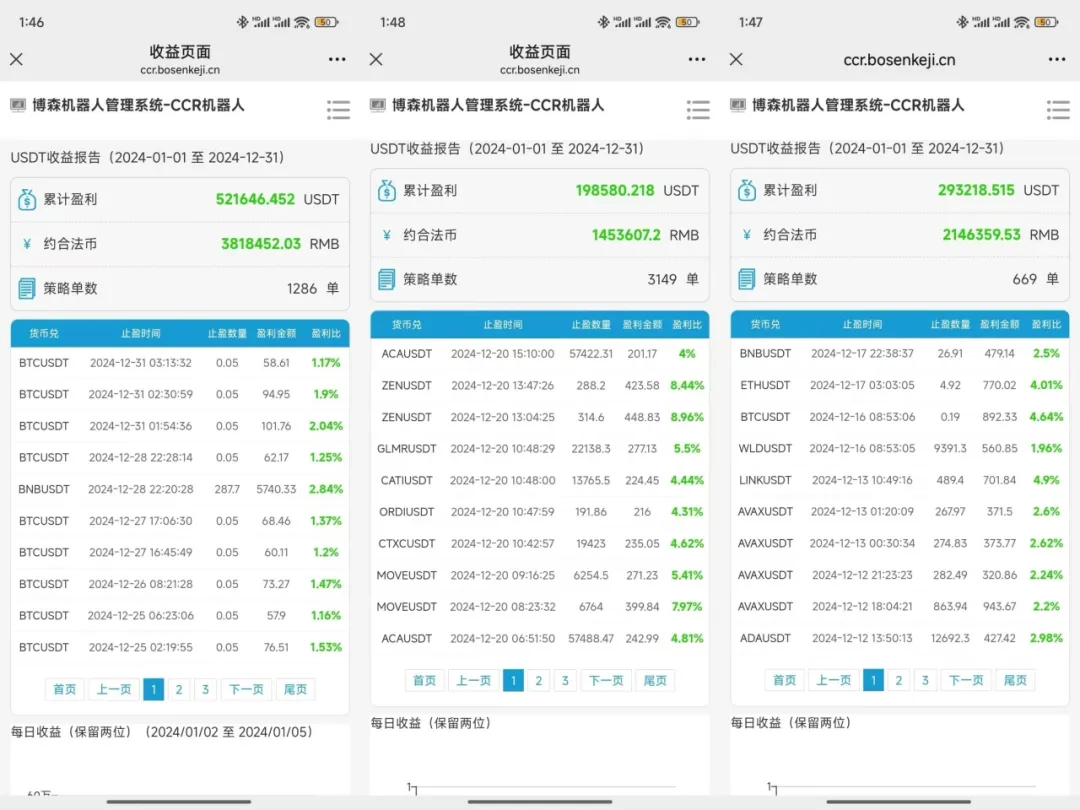
Task: Click Wi-Fi indicator in middle status bar
Action: pyautogui.click(x=663, y=22)
